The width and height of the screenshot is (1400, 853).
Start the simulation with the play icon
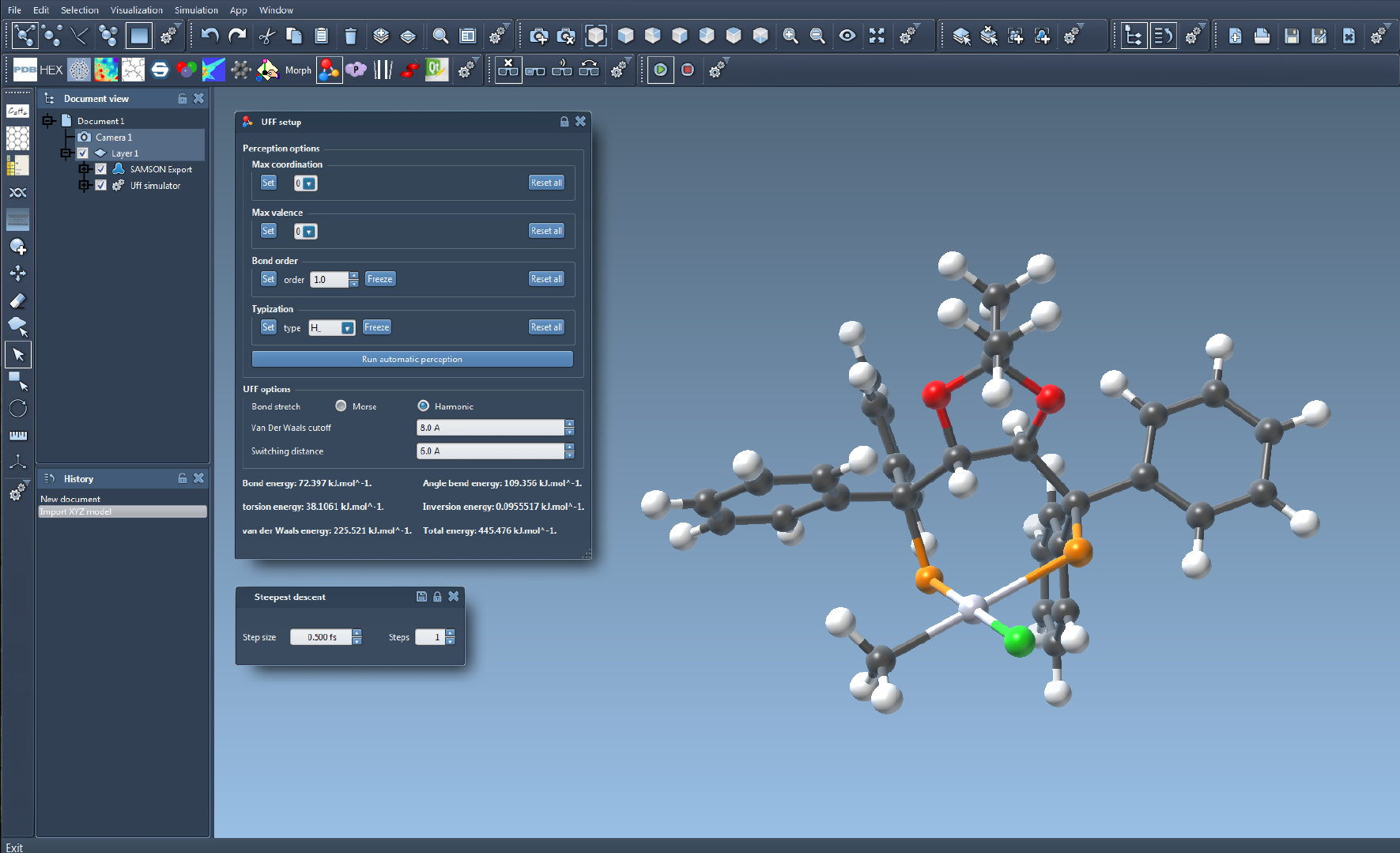tap(660, 70)
